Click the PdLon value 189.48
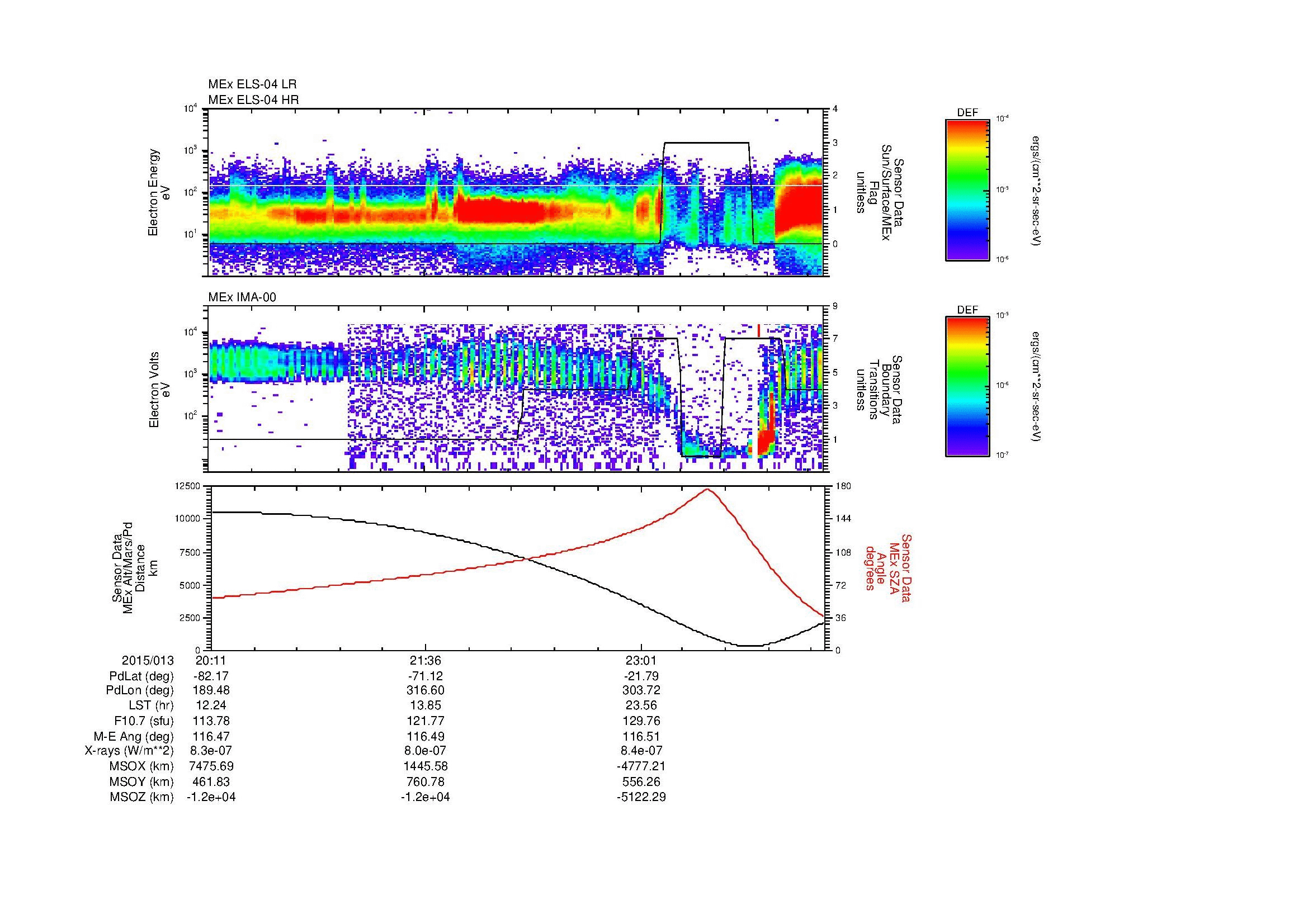This screenshot has width=1308, height=924. click(211, 690)
